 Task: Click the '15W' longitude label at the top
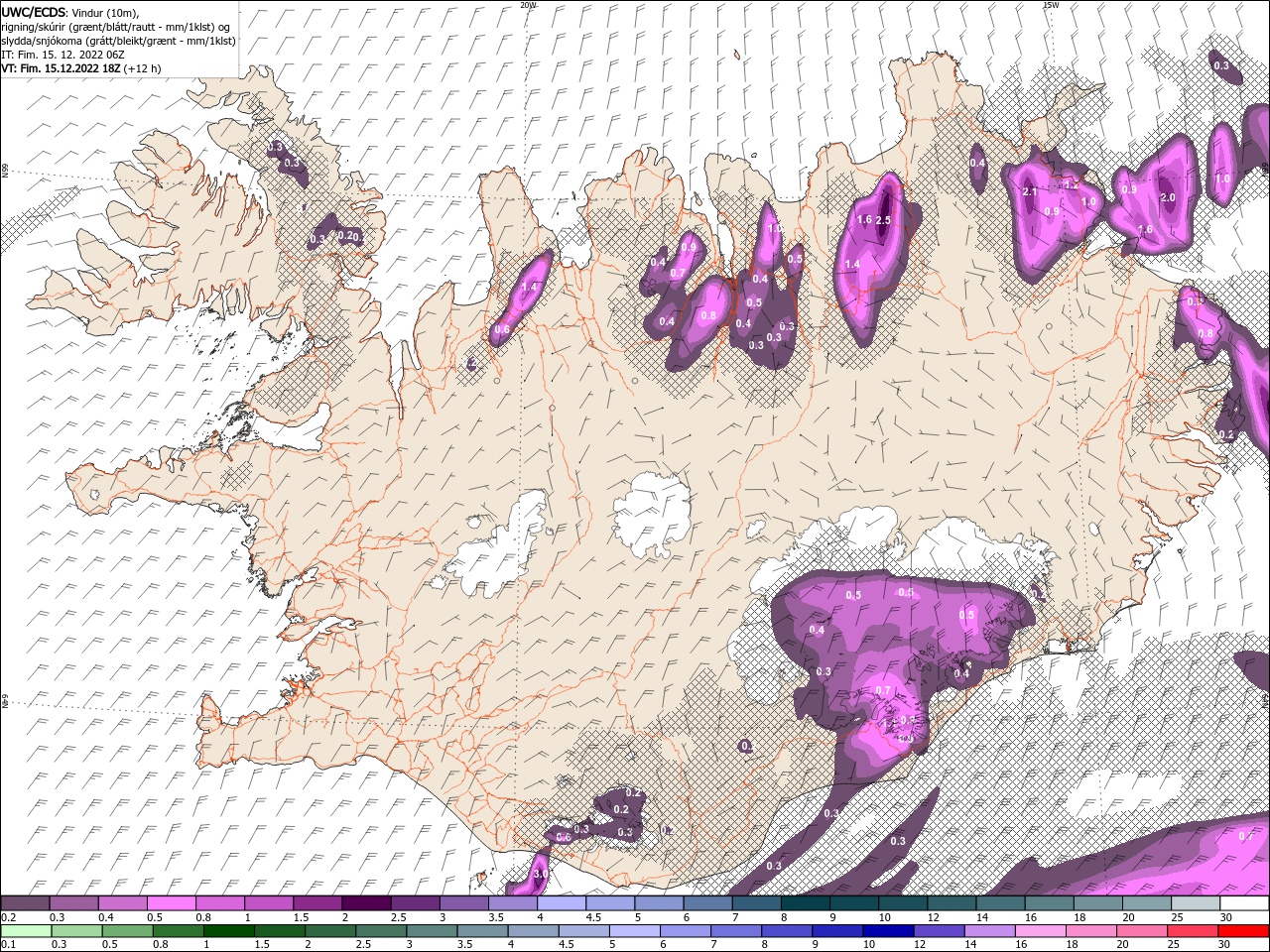(1051, 4)
